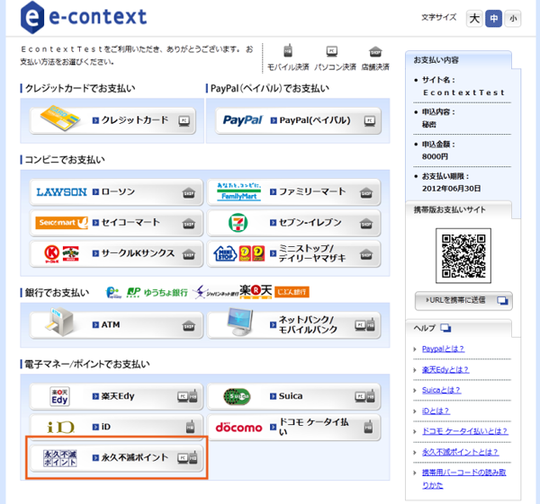Click the FamilyMart logo
Image resolution: width=540 pixels, height=504 pixels.
click(x=239, y=192)
